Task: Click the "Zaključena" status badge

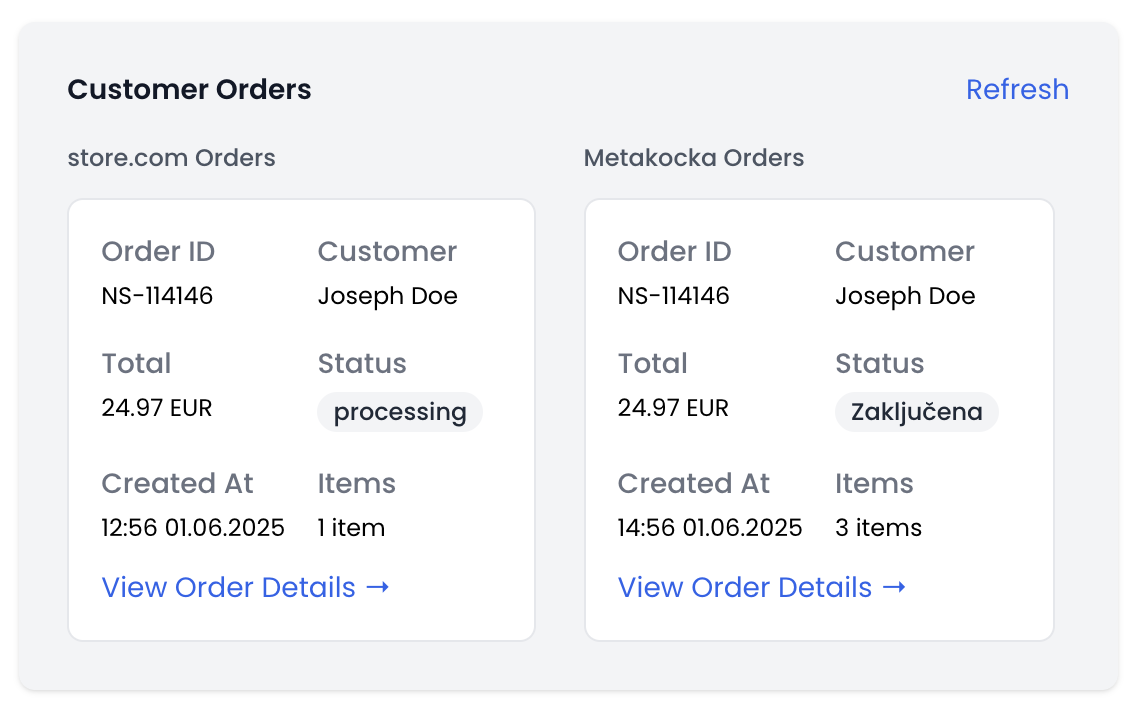Action: coord(916,412)
